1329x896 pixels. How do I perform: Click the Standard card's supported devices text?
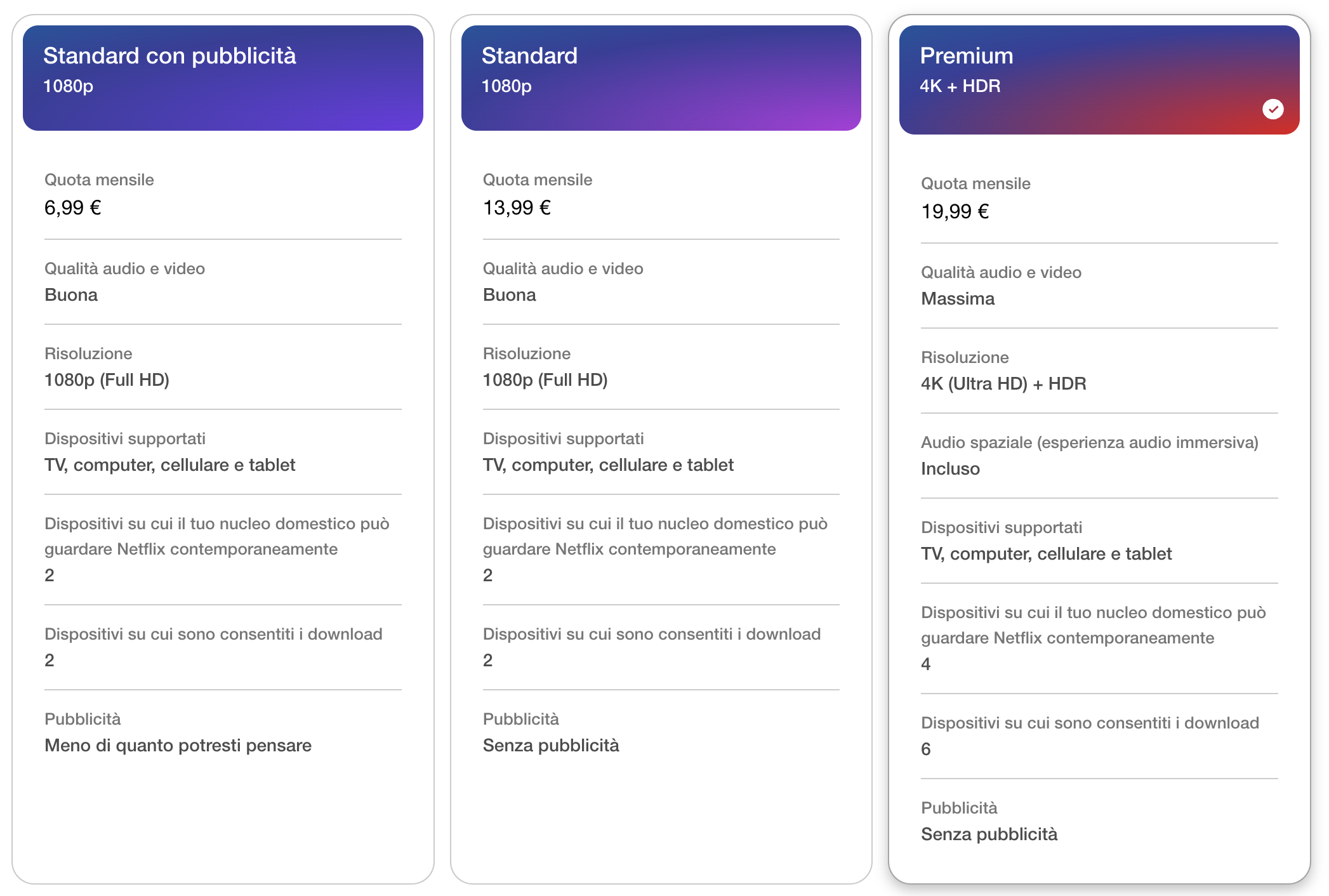tap(607, 465)
